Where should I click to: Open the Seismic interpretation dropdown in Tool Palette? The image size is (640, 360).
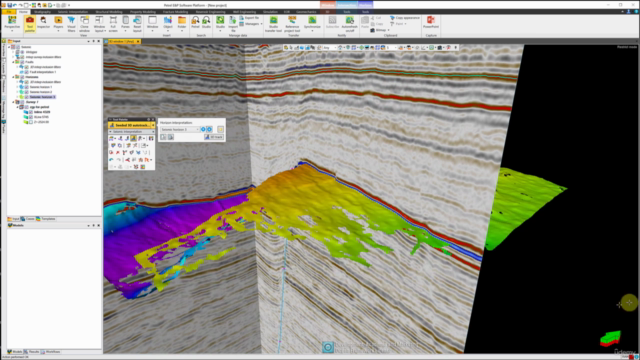131,132
